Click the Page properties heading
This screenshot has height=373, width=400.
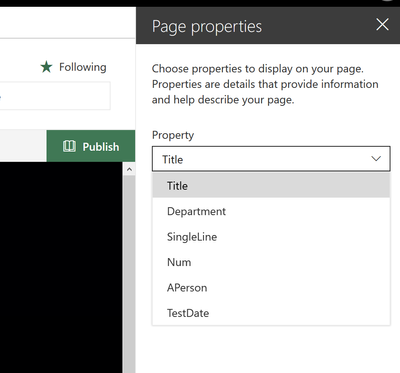coord(207,27)
